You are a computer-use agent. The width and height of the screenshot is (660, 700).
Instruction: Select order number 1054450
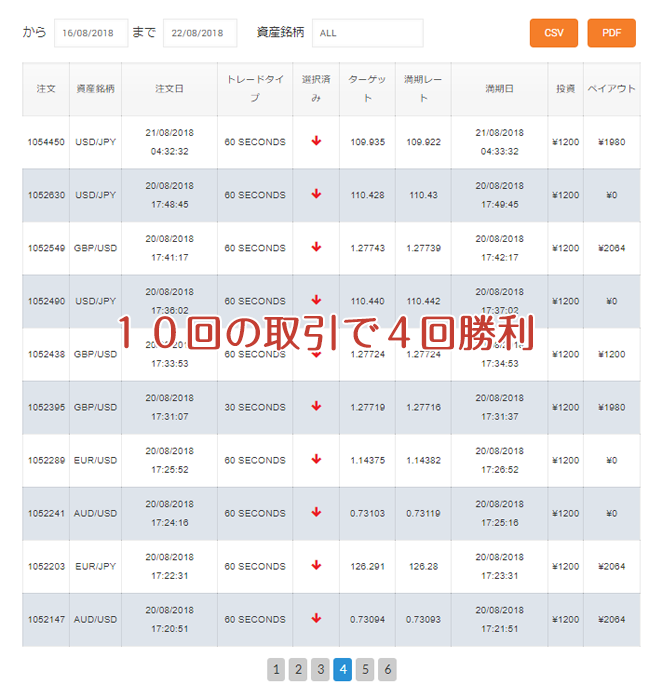(46, 142)
